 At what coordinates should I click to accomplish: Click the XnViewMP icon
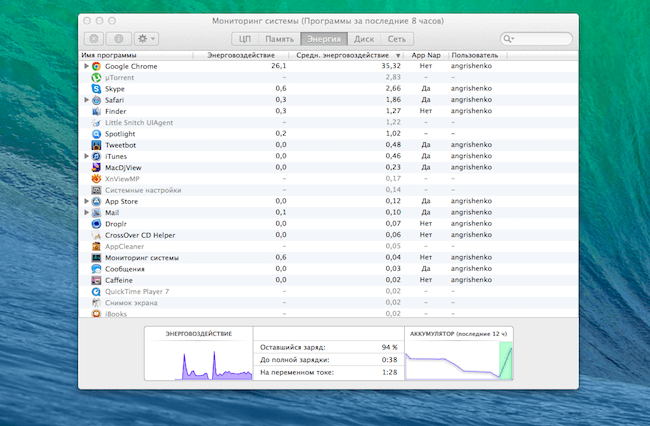pos(96,179)
